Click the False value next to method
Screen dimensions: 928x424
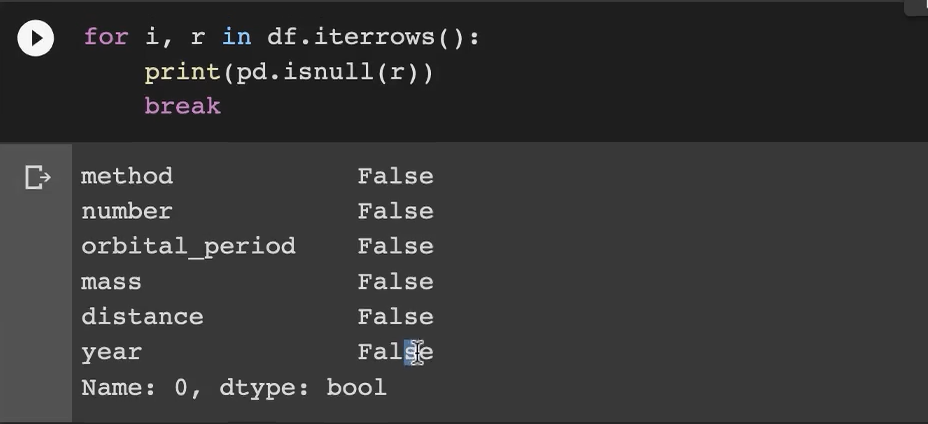point(395,176)
